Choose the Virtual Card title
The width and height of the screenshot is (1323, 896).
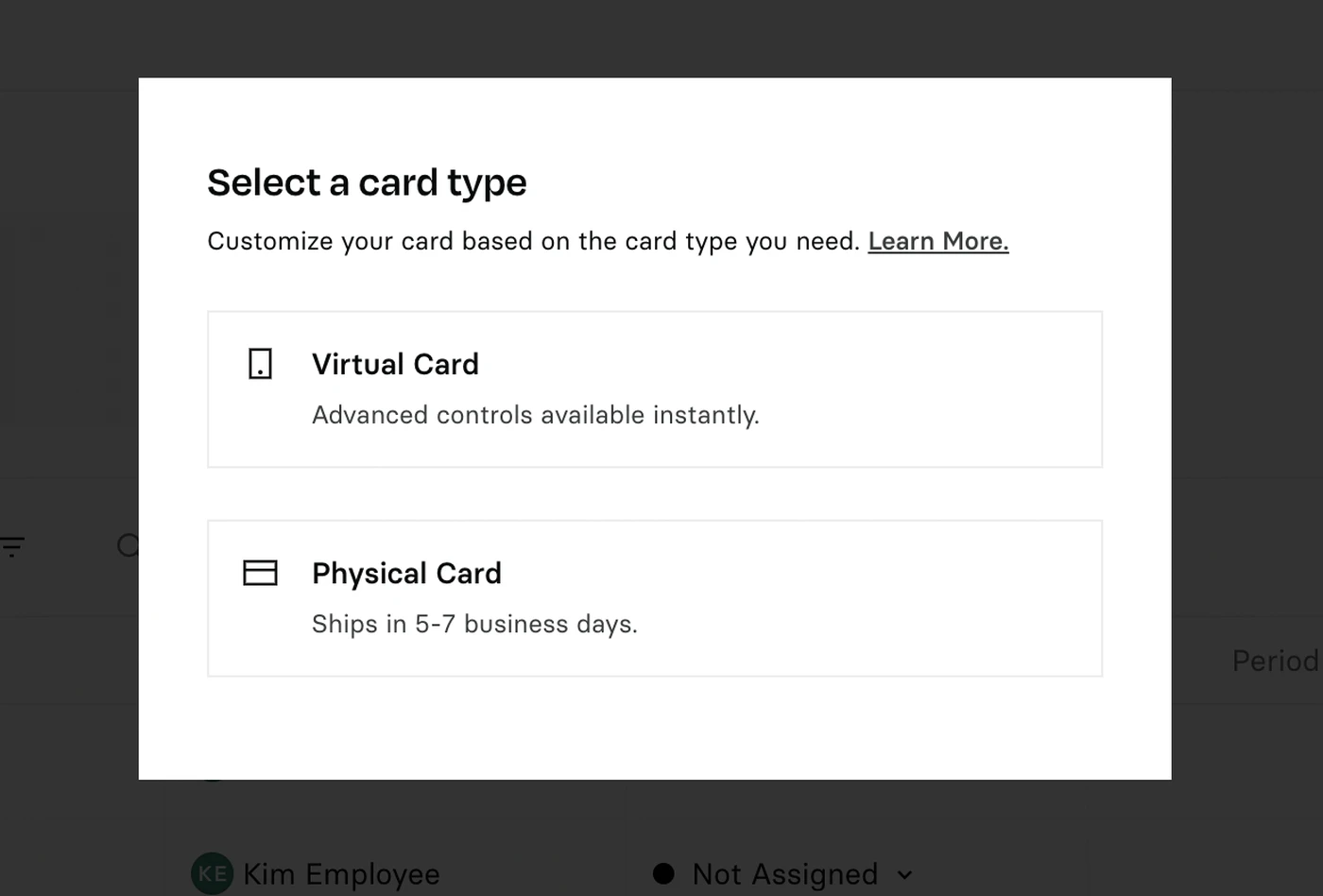(395, 364)
